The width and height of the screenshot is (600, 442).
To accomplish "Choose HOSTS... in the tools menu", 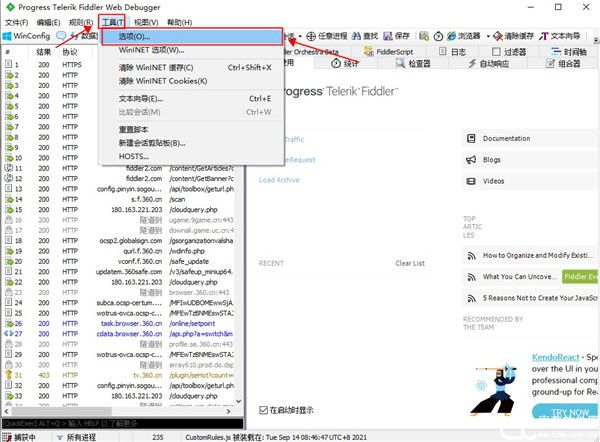I will click(x=191, y=156).
